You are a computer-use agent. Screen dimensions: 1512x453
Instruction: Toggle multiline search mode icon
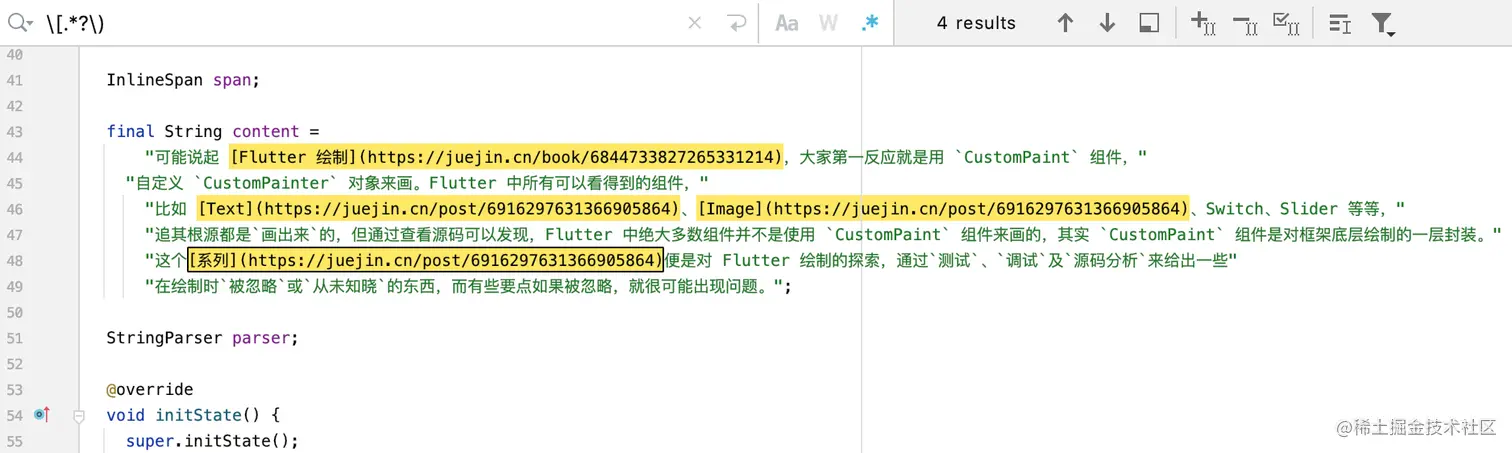pos(1340,23)
